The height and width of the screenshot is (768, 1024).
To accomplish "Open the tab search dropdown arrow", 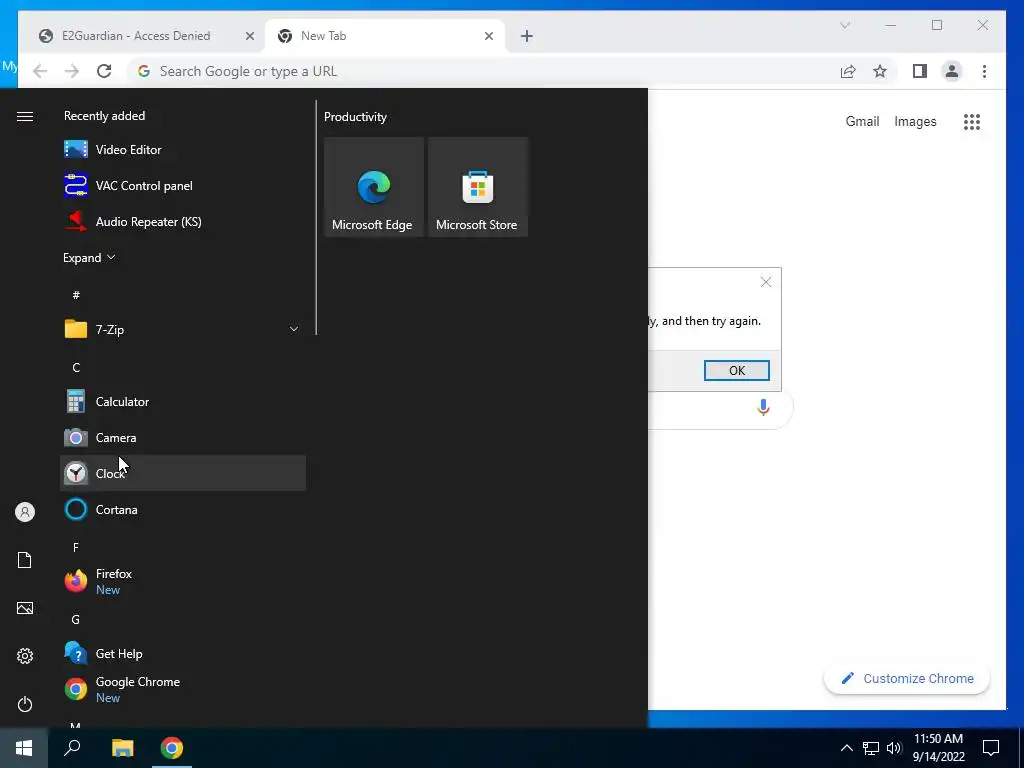I will (845, 25).
